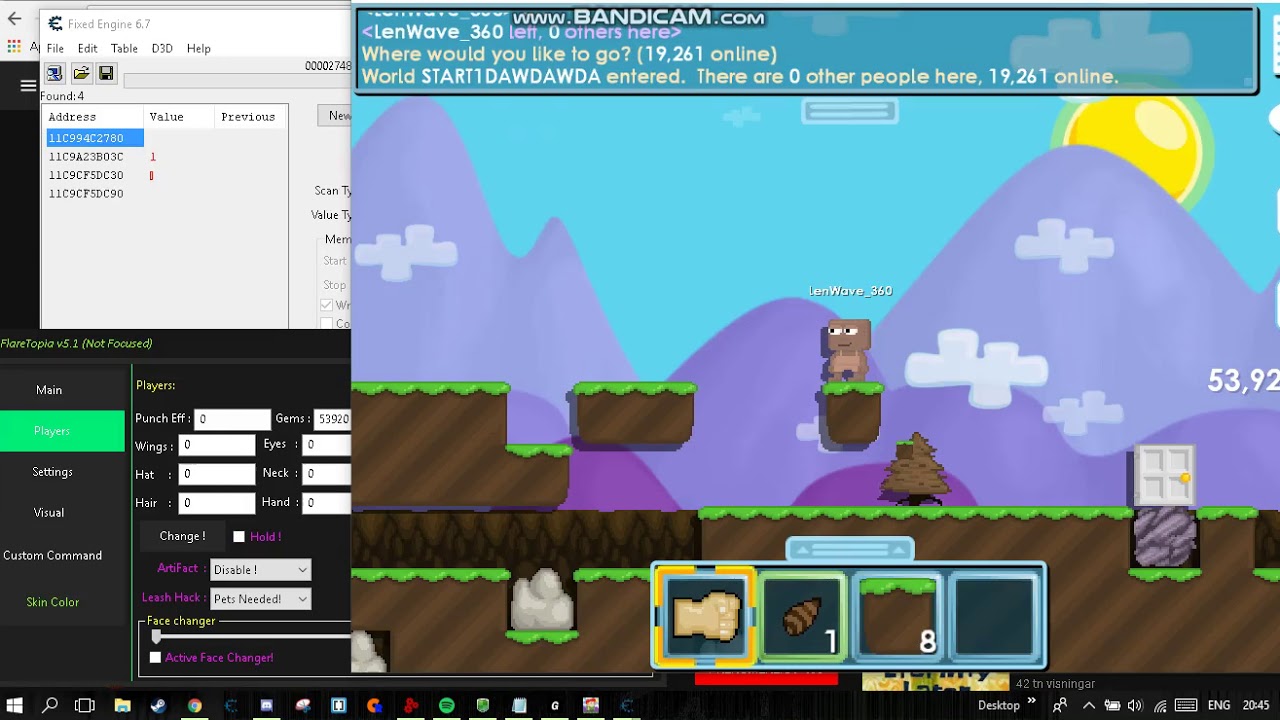1280x720 pixels.
Task: Click the save floppy disk icon in Fixed Engine
Action: click(106, 73)
